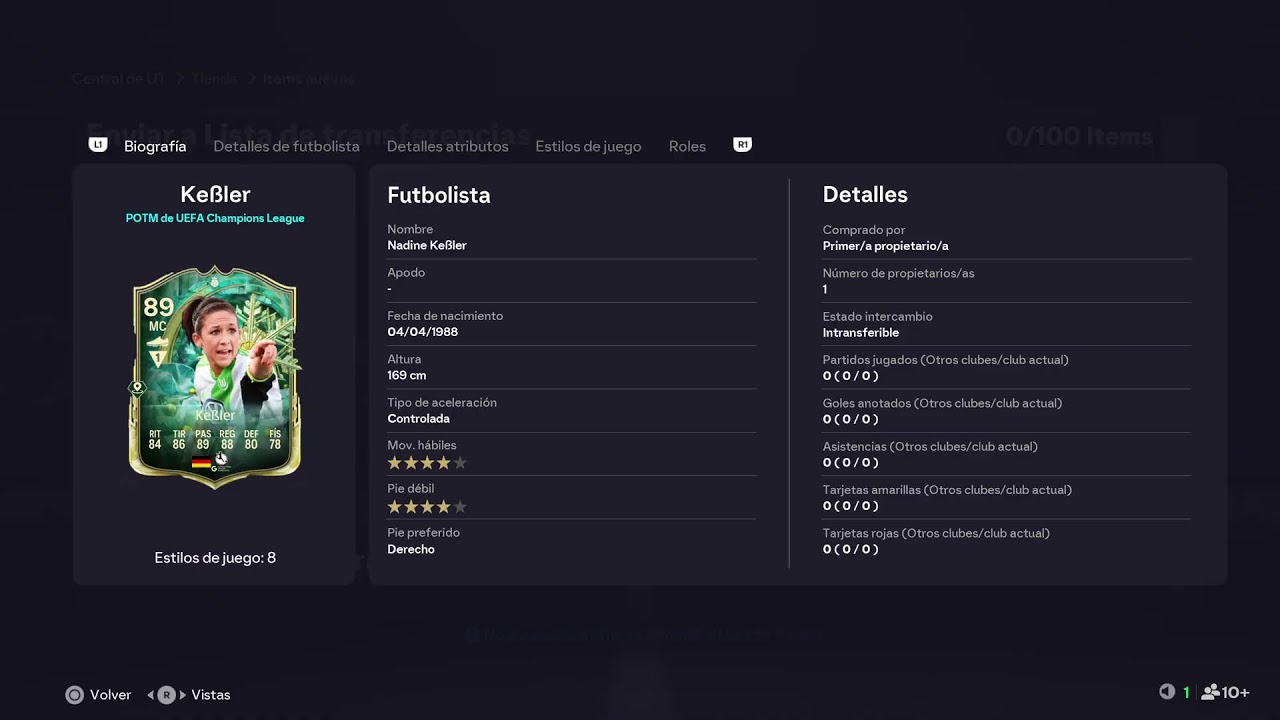1280x720 pixels.
Task: Click acceleration type Controlada
Action: 418,419
